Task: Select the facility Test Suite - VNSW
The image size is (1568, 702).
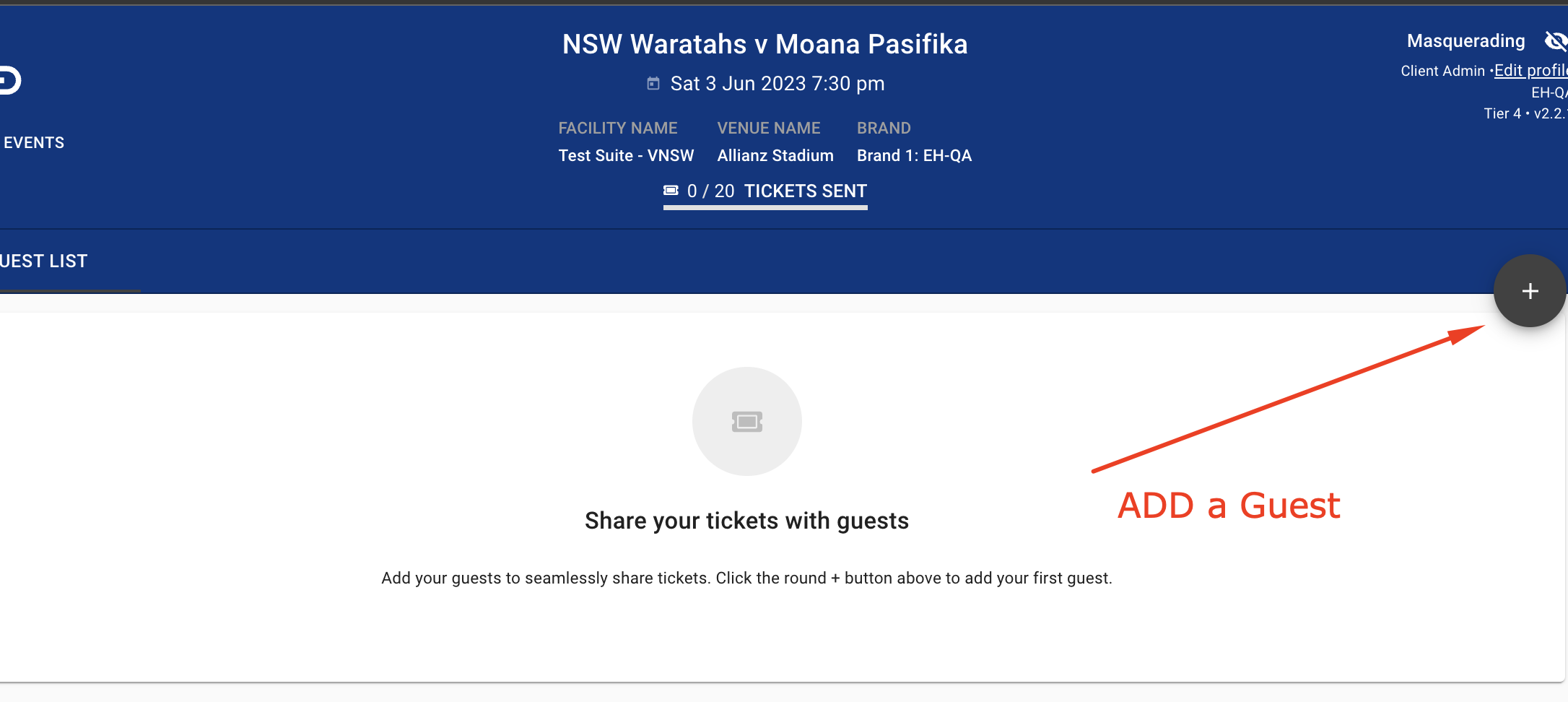Action: pos(626,156)
